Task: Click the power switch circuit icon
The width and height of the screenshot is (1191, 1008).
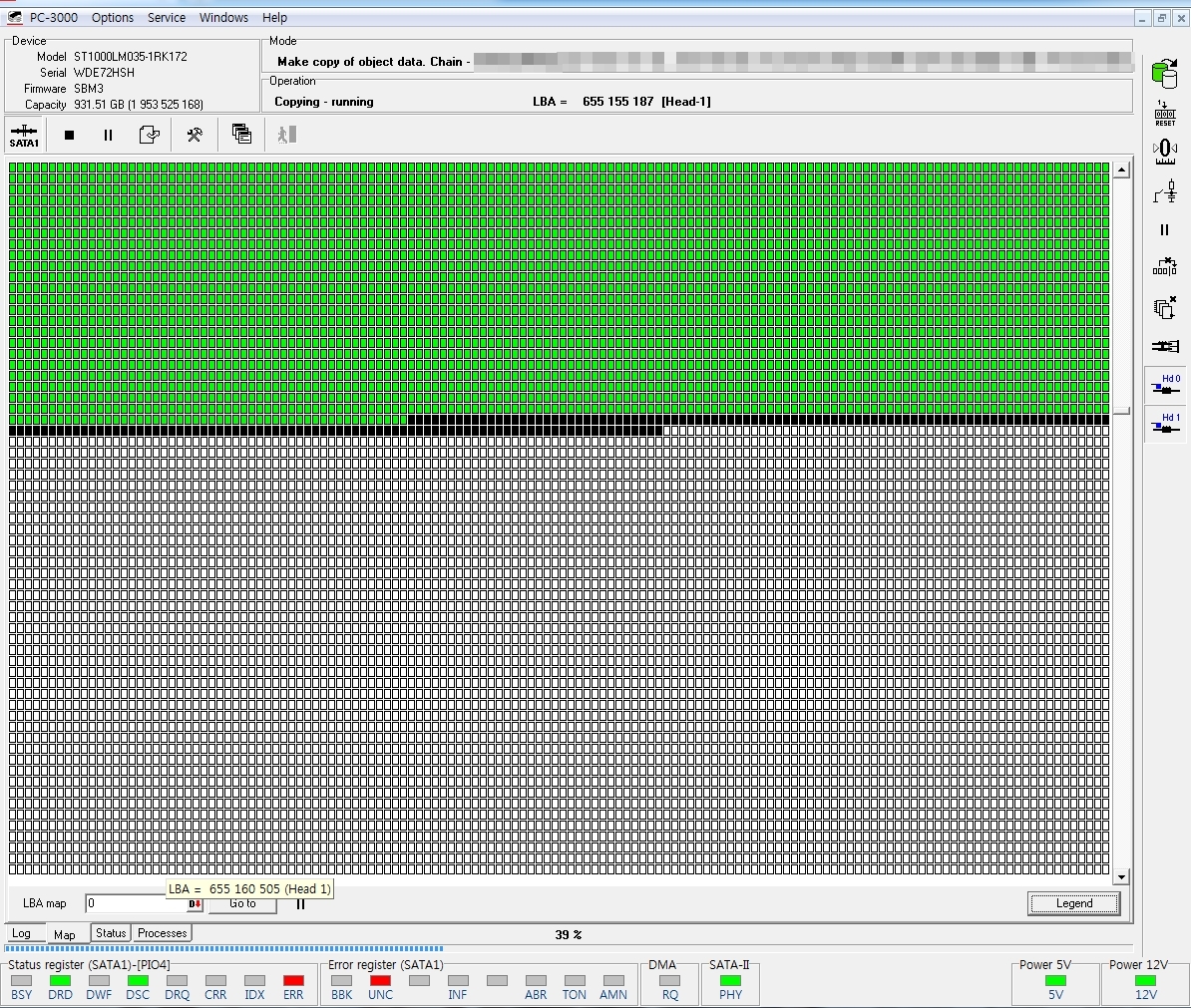Action: pyautogui.click(x=1164, y=191)
